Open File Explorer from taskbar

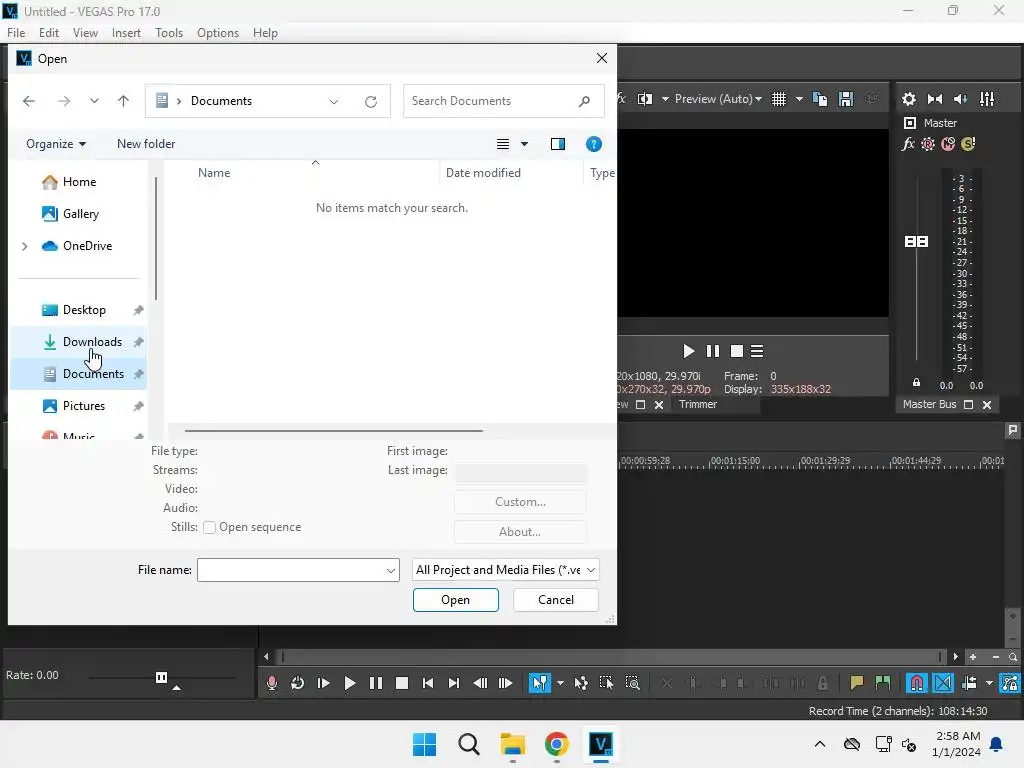click(x=513, y=744)
